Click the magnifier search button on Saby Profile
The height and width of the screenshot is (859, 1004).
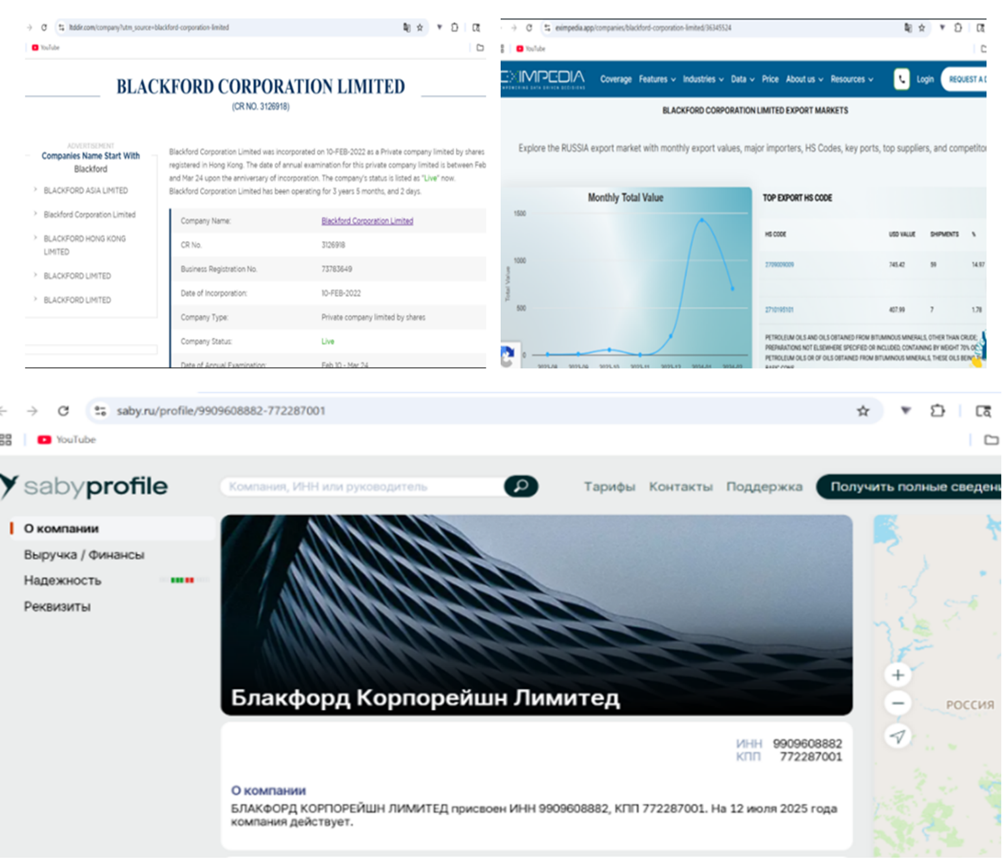click(520, 487)
